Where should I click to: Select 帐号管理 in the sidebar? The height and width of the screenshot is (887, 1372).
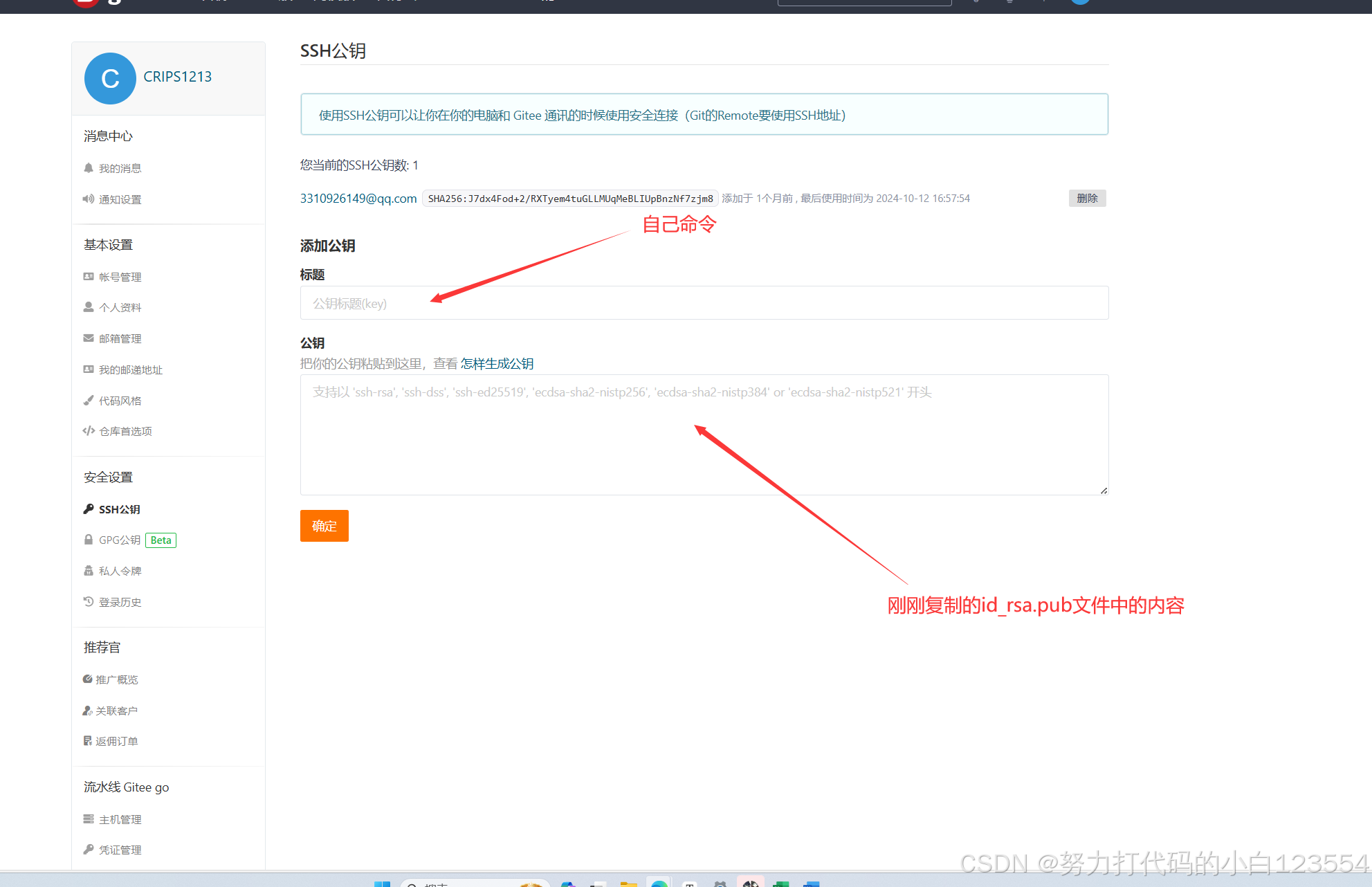[120, 276]
